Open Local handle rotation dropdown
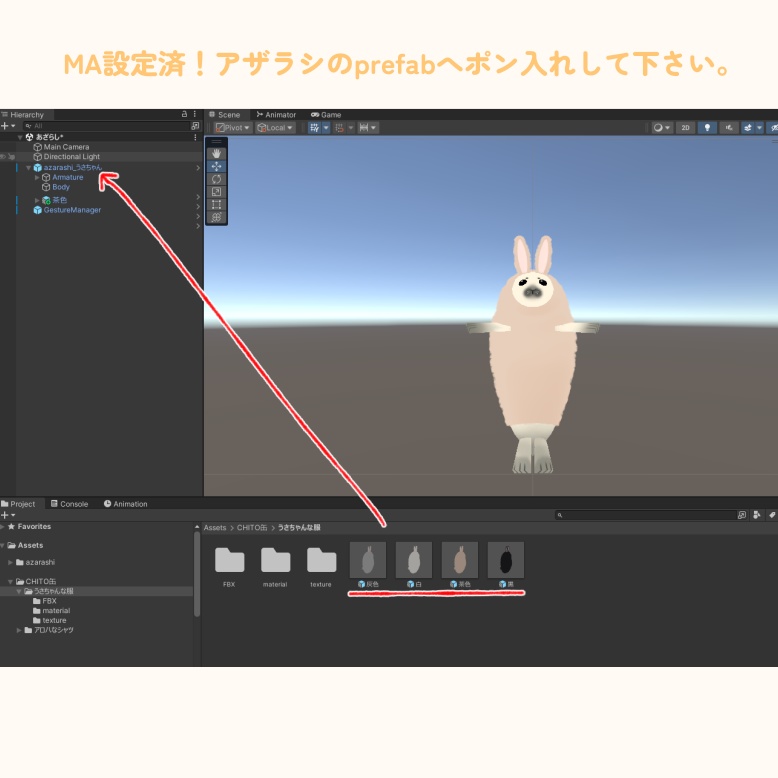The image size is (778, 778). [275, 128]
